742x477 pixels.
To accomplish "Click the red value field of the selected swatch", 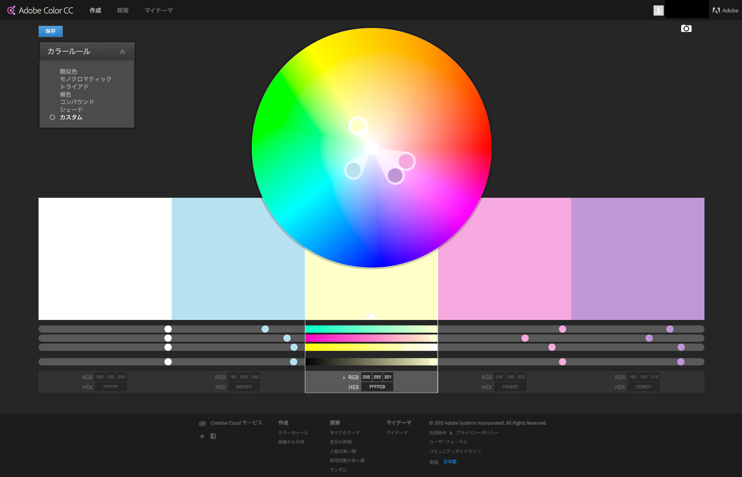I will (366, 377).
